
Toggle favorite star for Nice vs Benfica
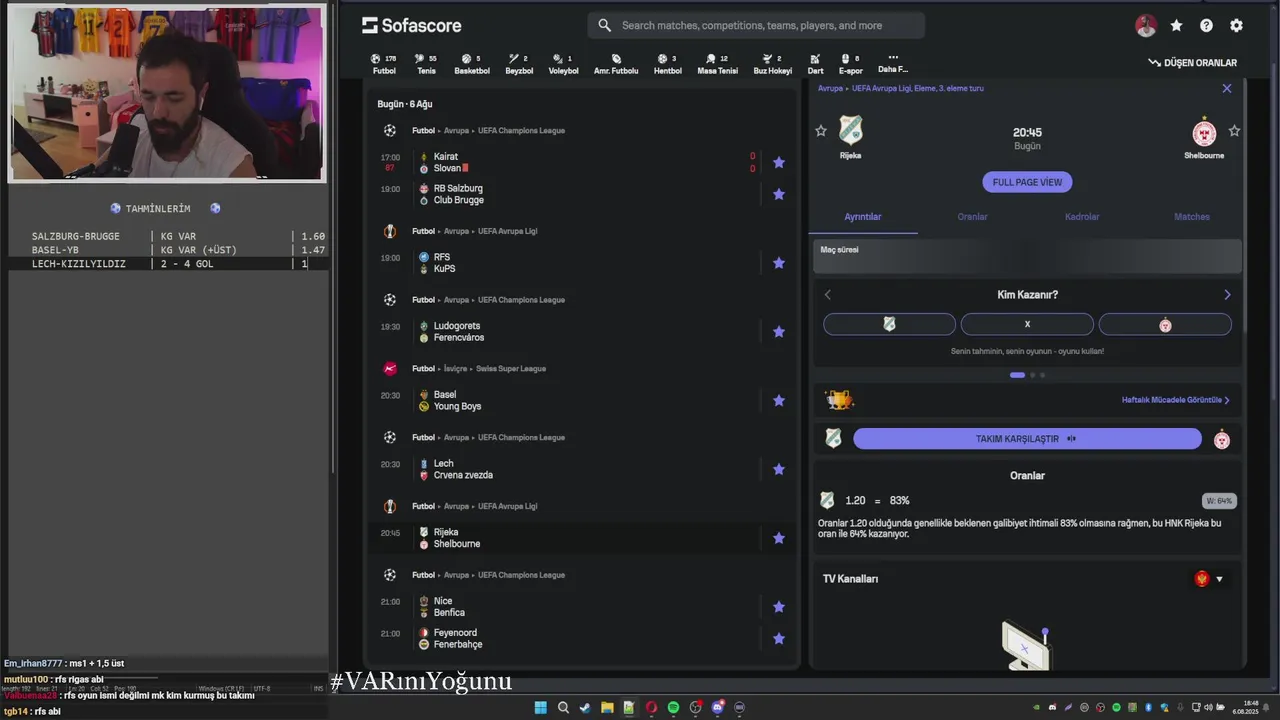779,607
